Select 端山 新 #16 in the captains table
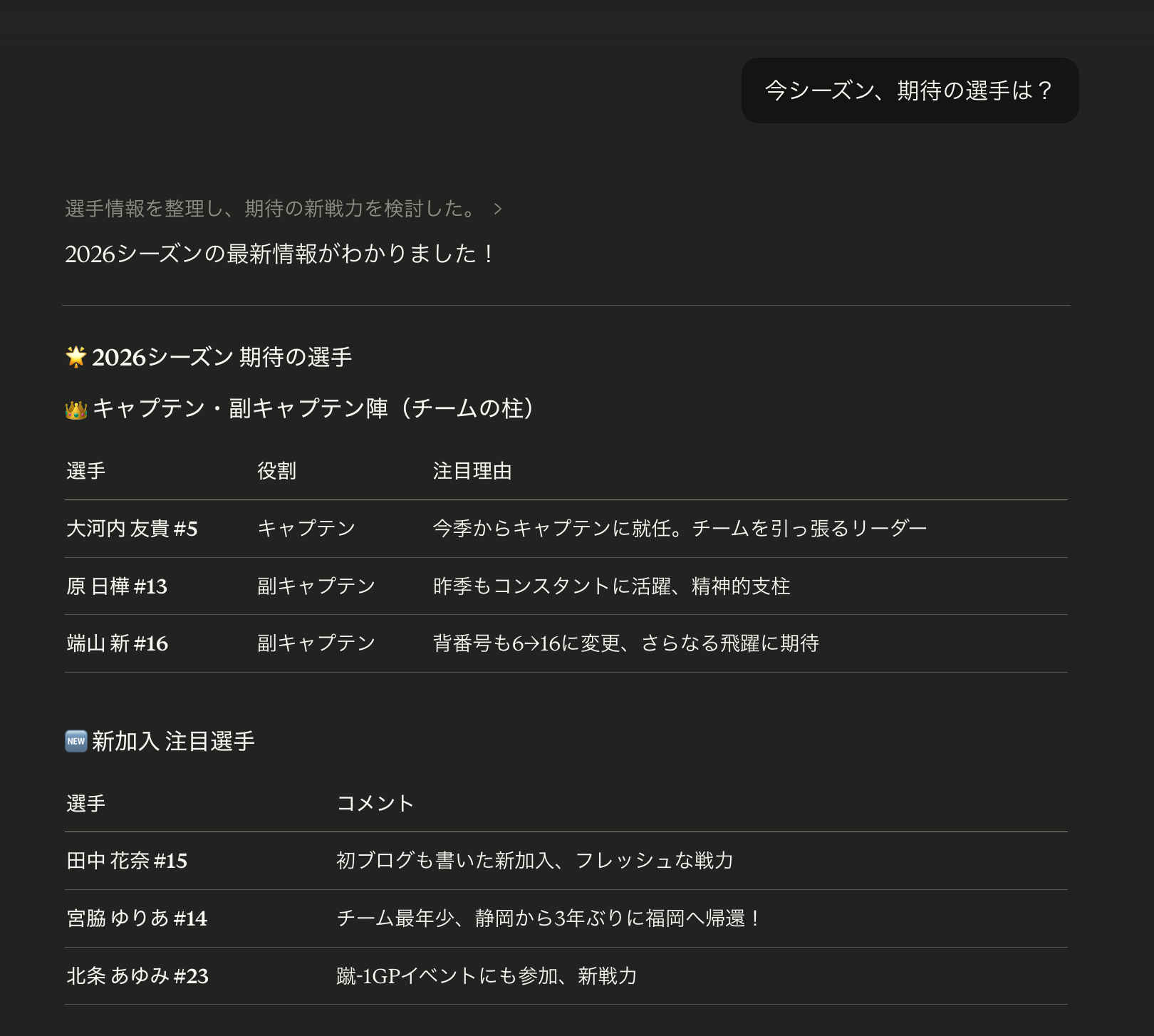This screenshot has width=1154, height=1036. 115,643
